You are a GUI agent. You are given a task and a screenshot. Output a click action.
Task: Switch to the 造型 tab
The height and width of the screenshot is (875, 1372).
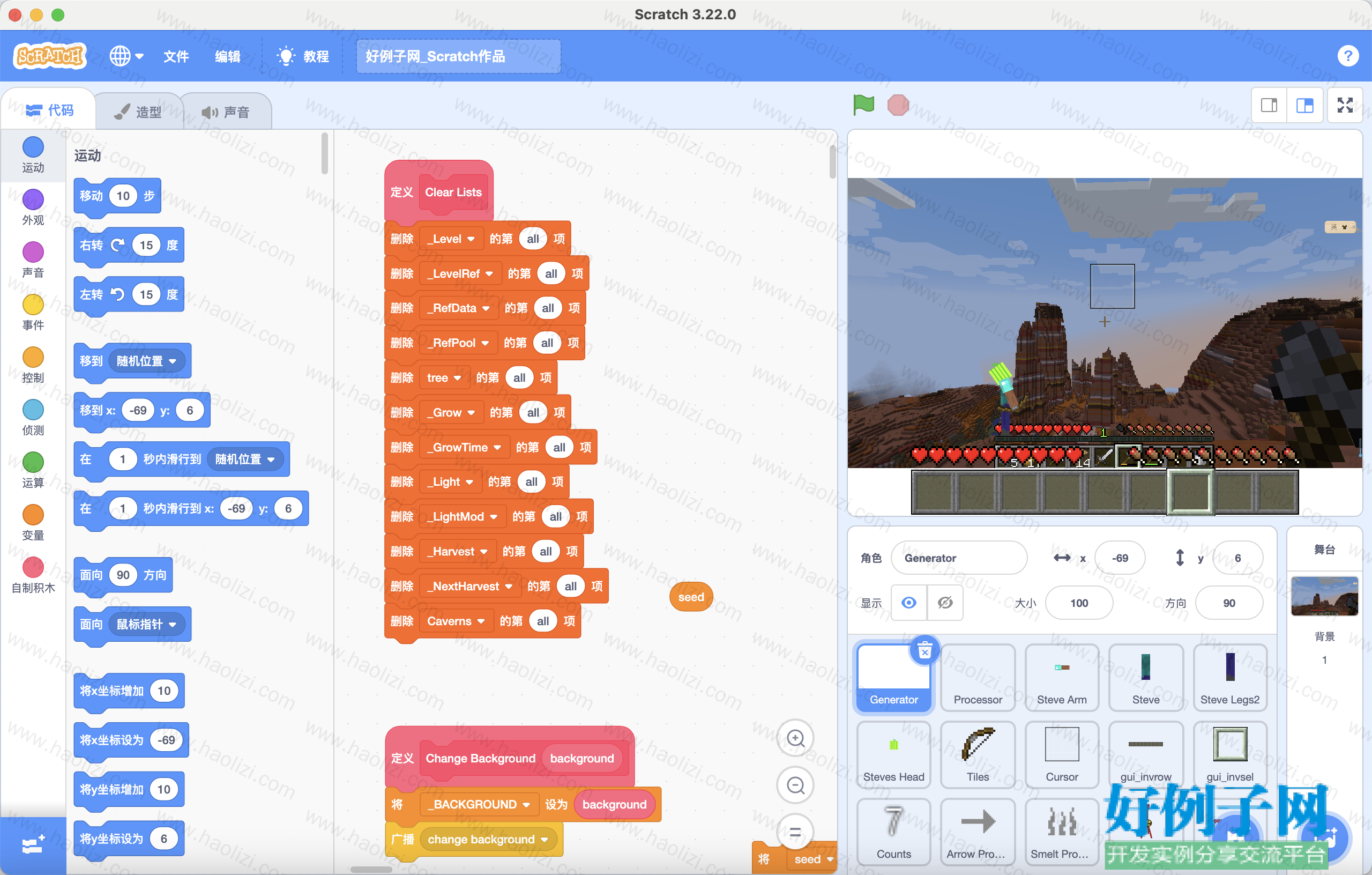pos(138,112)
